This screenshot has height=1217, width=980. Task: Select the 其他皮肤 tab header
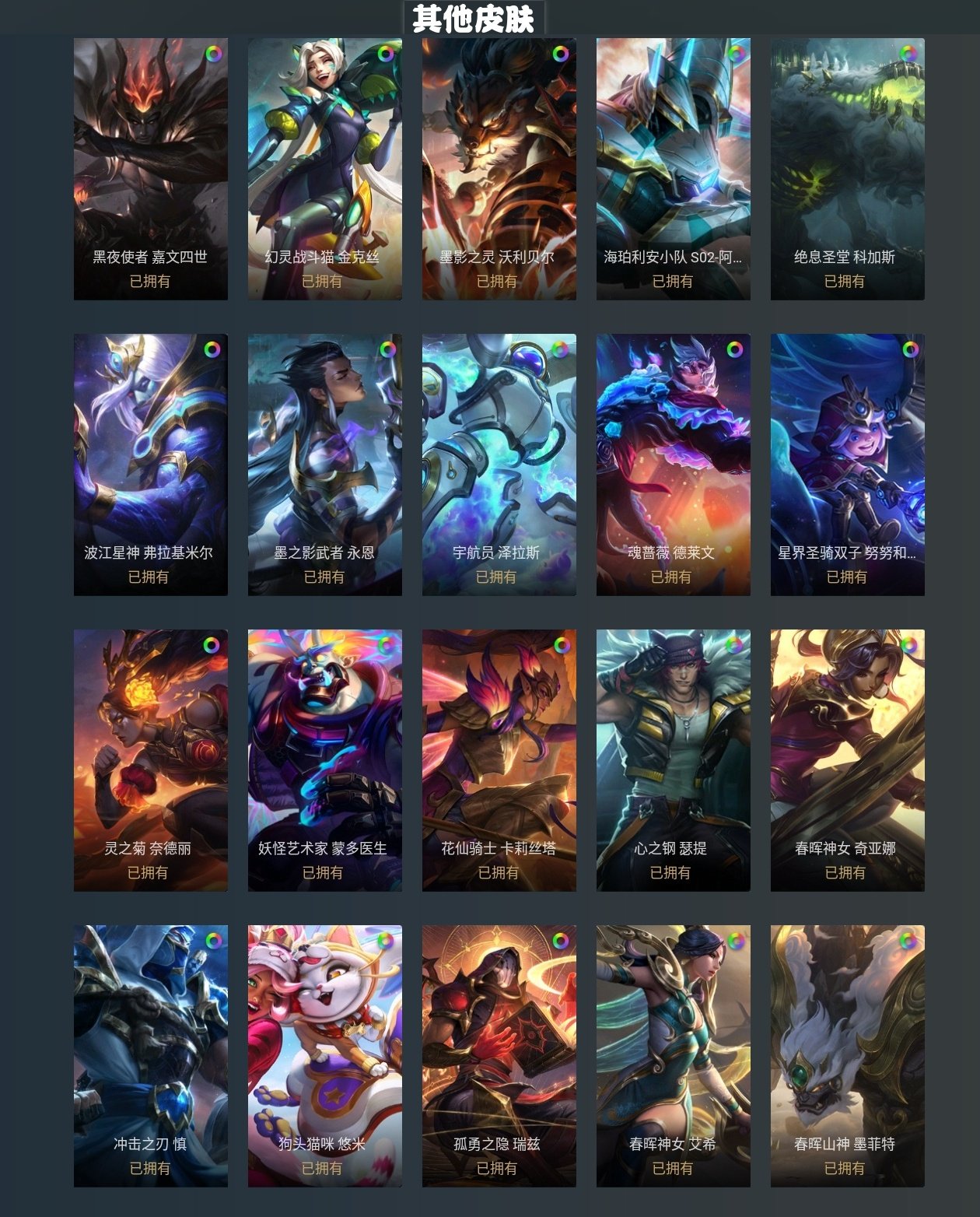(474, 18)
